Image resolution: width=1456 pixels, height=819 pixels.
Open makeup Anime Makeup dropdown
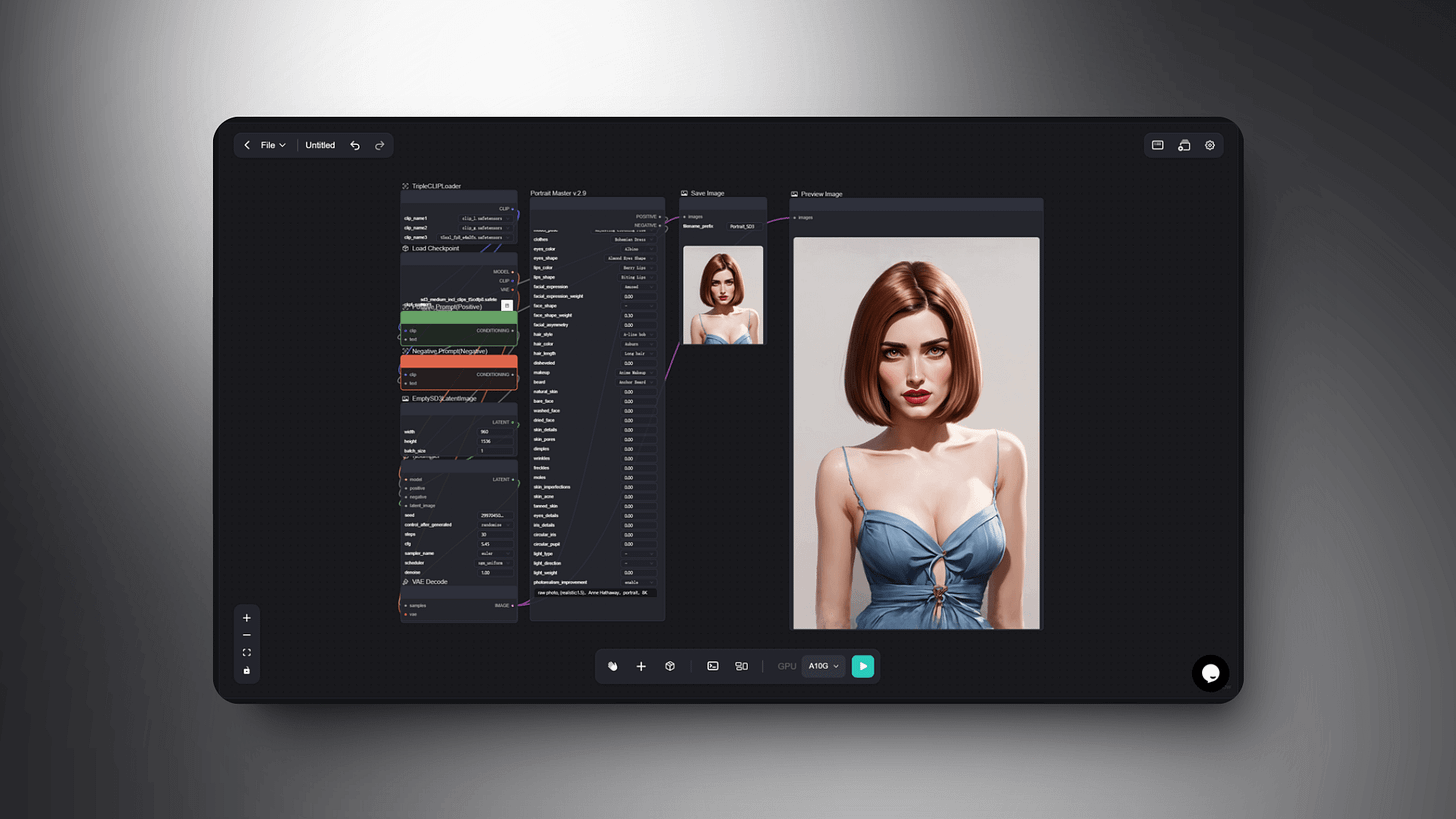tap(637, 372)
